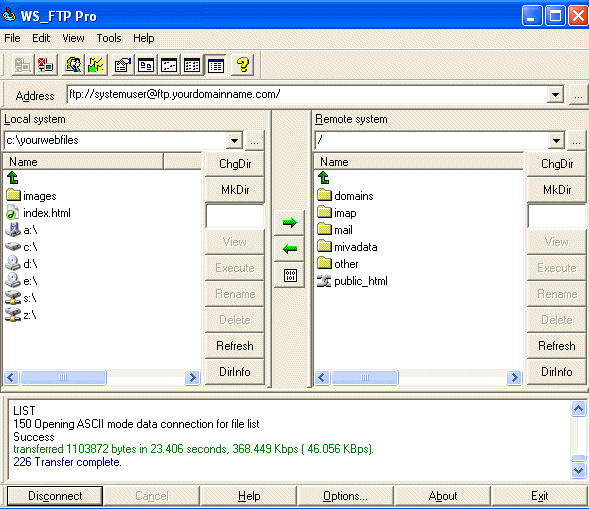The height and width of the screenshot is (509, 589).
Task: Select the images folder icon locally
Action: (14, 195)
